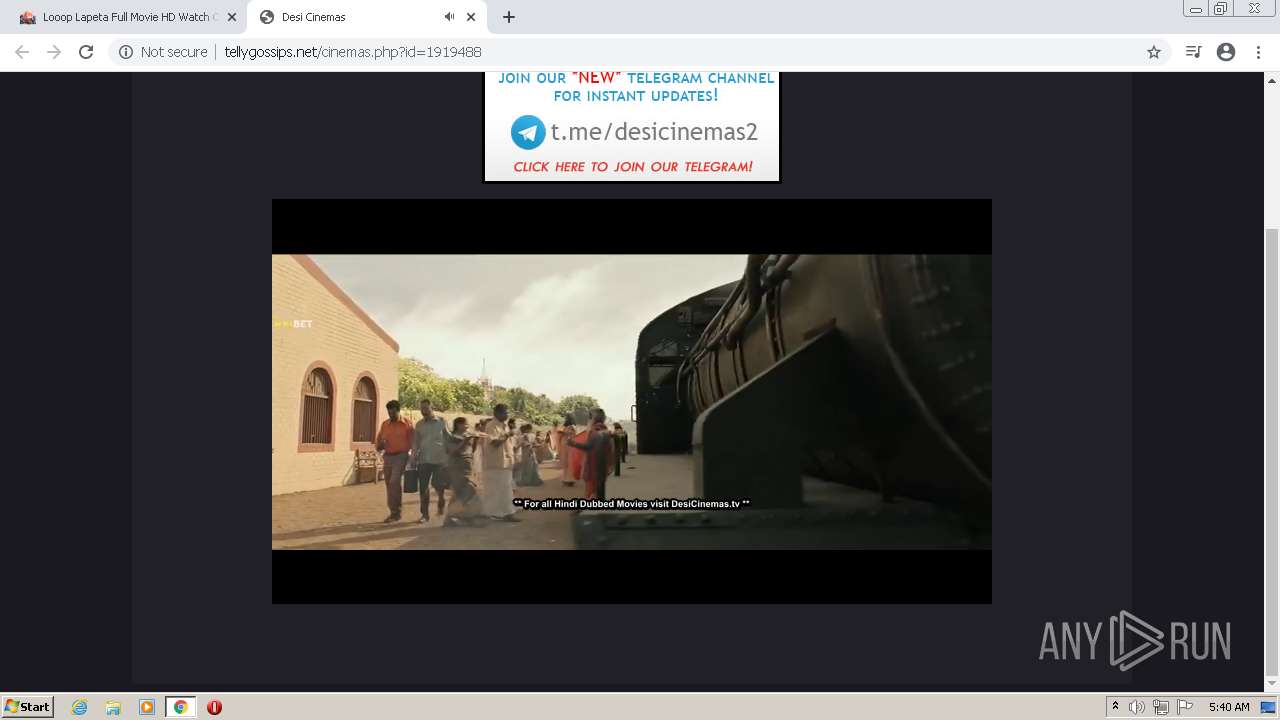This screenshot has width=1280, height=720.
Task: Open the t.me/desicinemas2 link
Action: [x=654, y=132]
